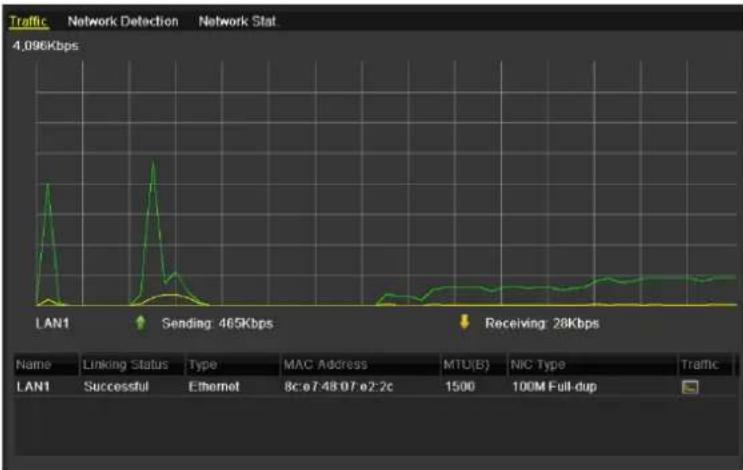Click the Linking Status column header
The height and width of the screenshot is (470, 743).
132,364
